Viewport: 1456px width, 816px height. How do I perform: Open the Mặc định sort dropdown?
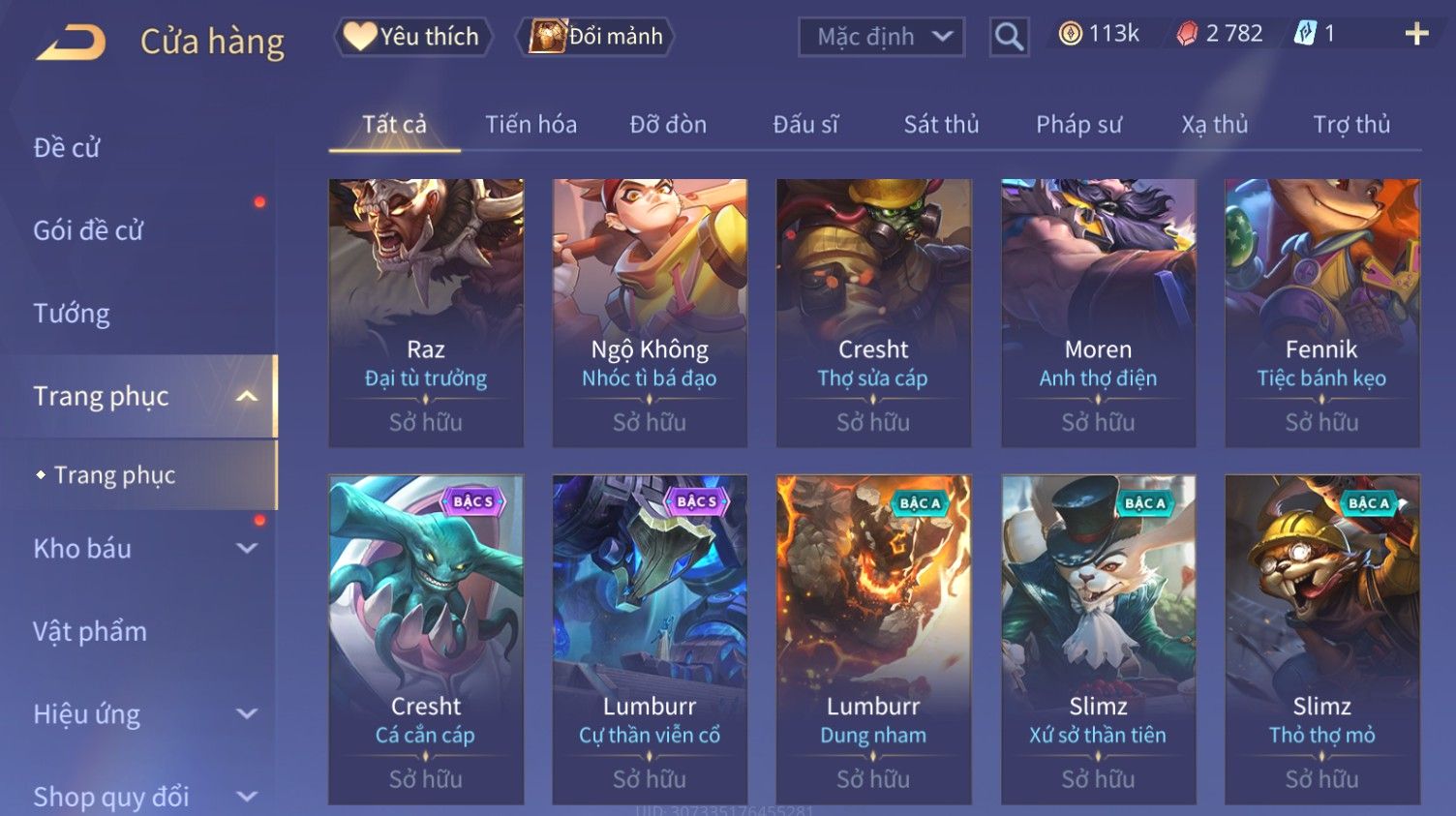pos(881,37)
